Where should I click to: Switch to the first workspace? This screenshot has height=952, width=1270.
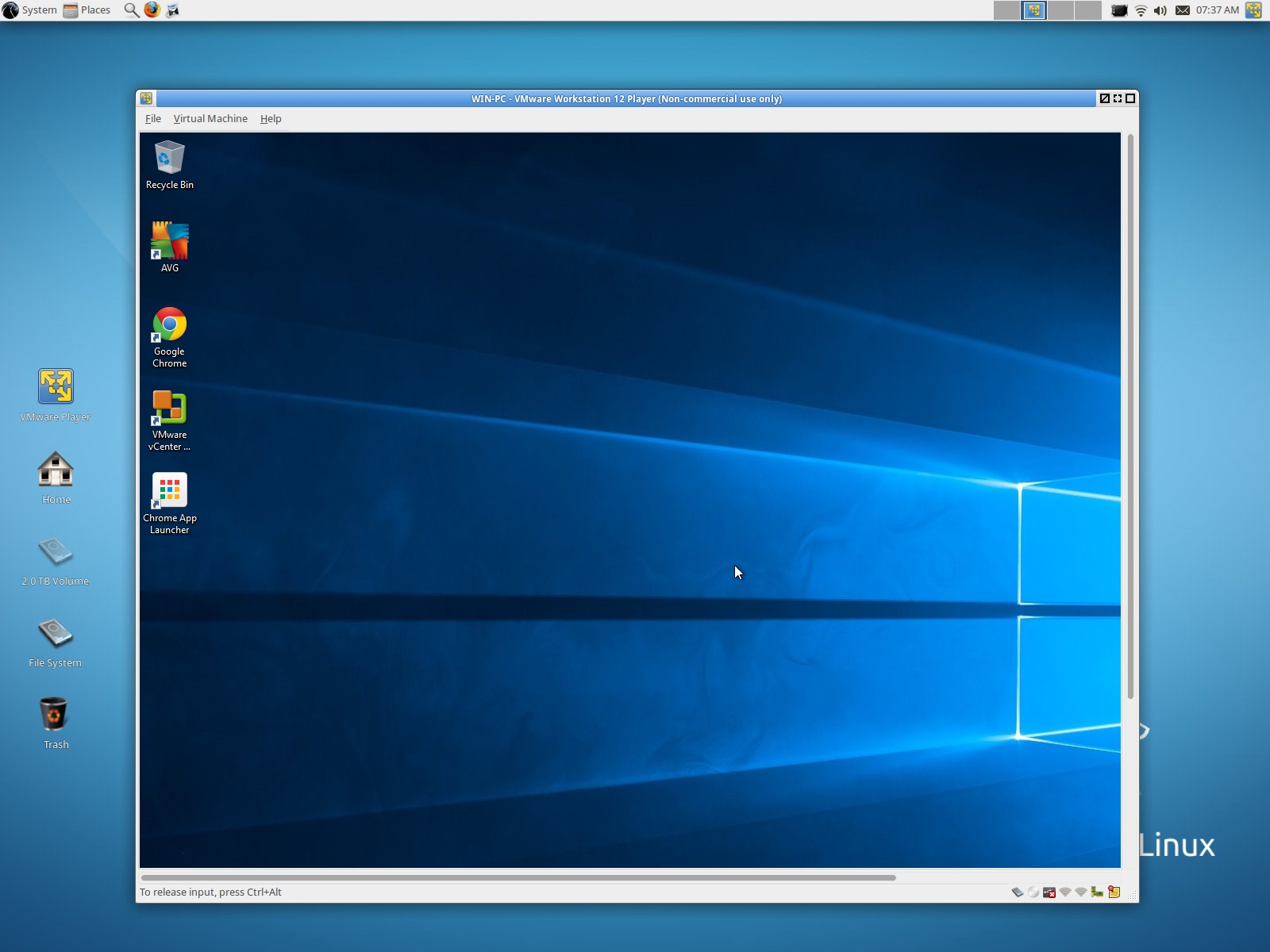[x=1006, y=10]
